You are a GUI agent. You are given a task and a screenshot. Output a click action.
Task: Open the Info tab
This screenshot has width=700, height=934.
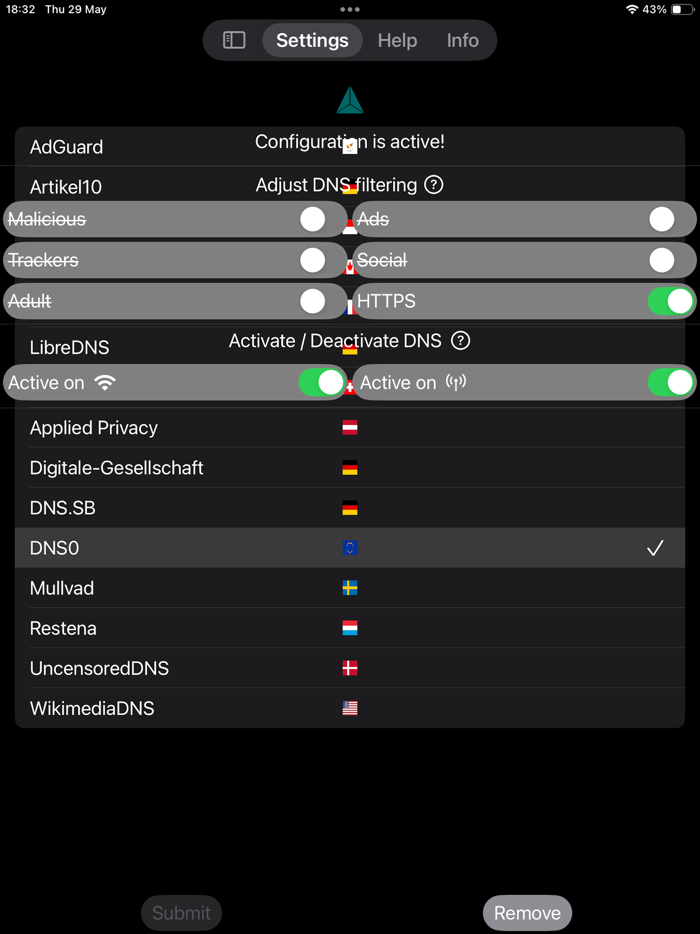point(462,40)
